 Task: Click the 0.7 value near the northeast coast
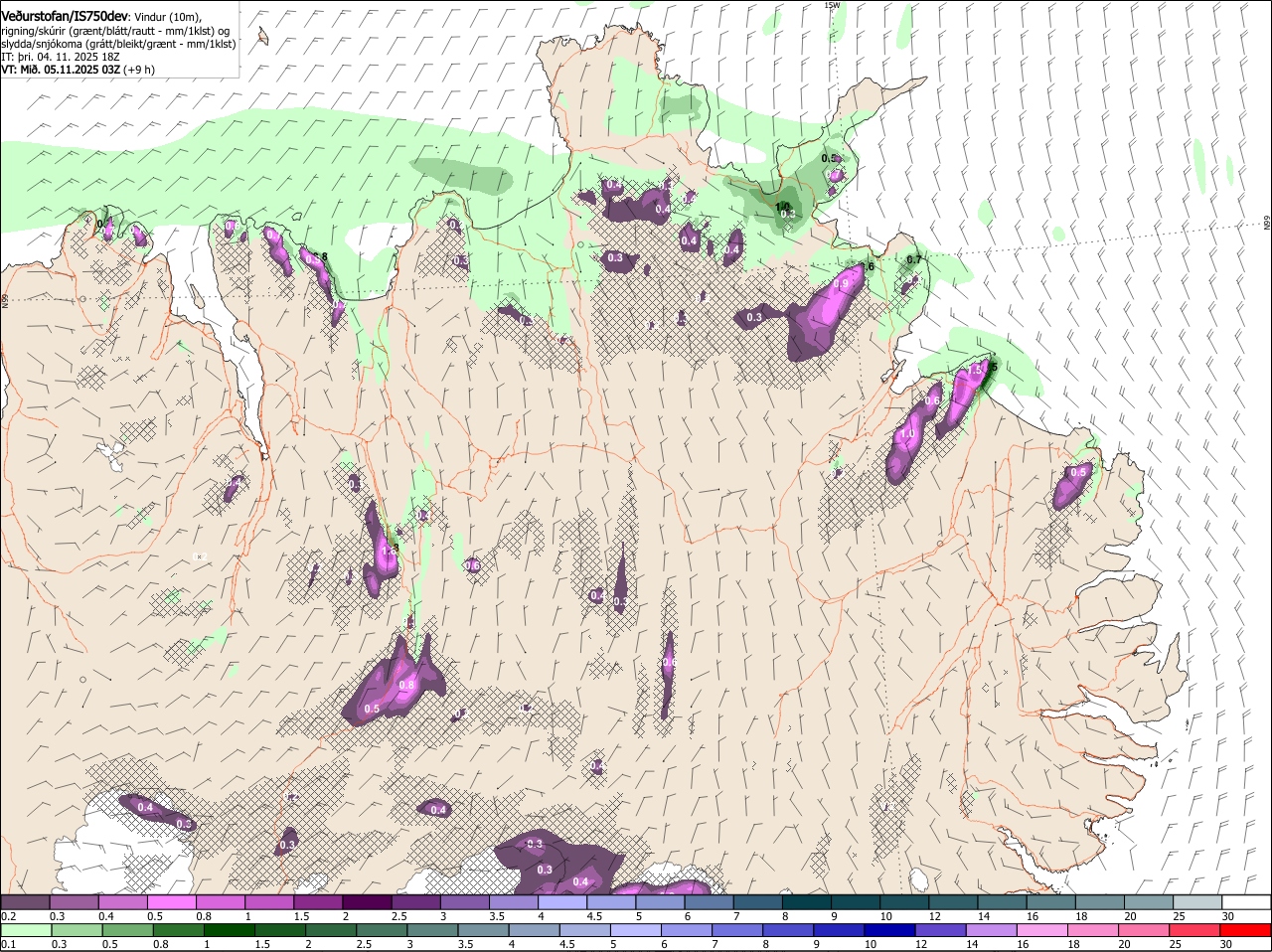(x=914, y=260)
